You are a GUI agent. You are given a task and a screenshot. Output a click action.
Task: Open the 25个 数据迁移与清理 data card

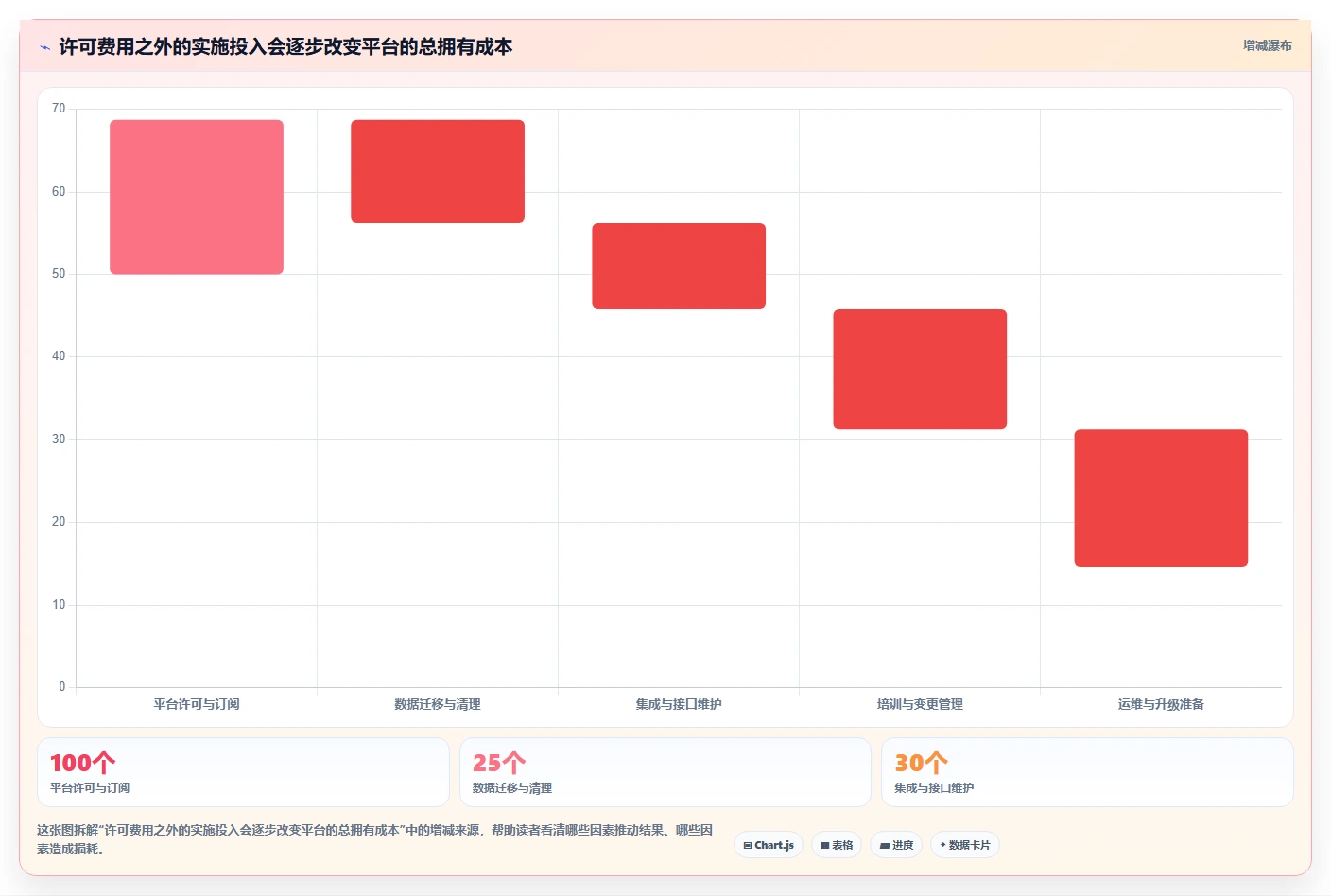pyautogui.click(x=665, y=772)
